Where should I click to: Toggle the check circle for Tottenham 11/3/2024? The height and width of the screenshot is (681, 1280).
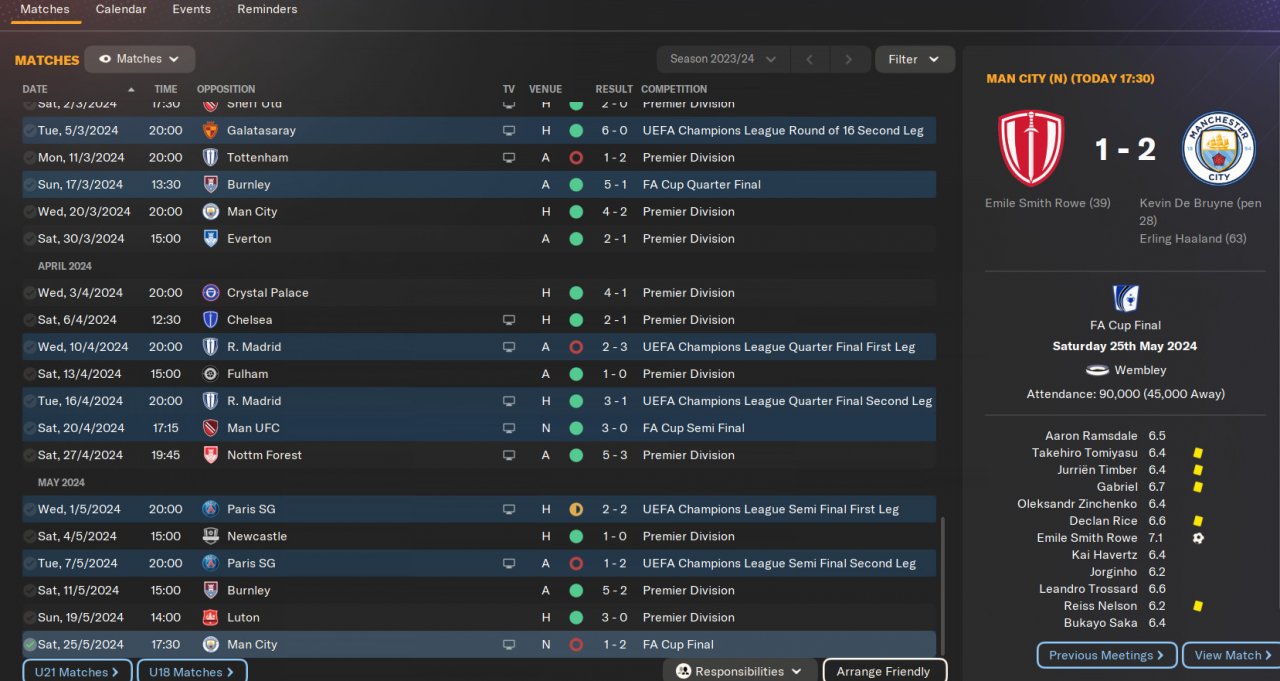tap(30, 157)
